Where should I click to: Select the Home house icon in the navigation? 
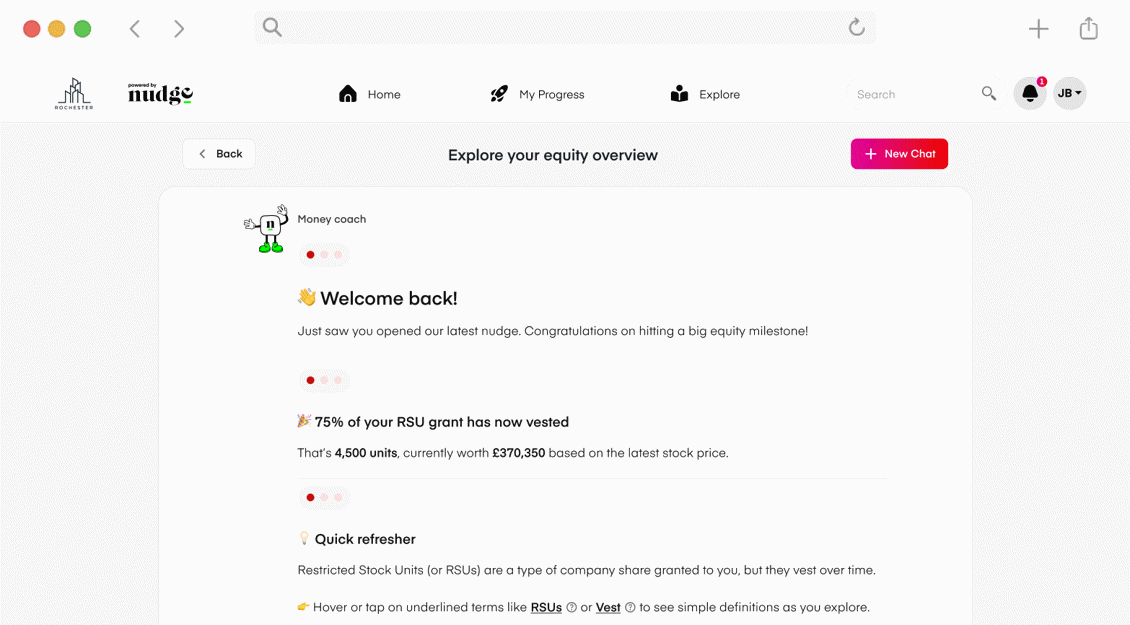(347, 93)
